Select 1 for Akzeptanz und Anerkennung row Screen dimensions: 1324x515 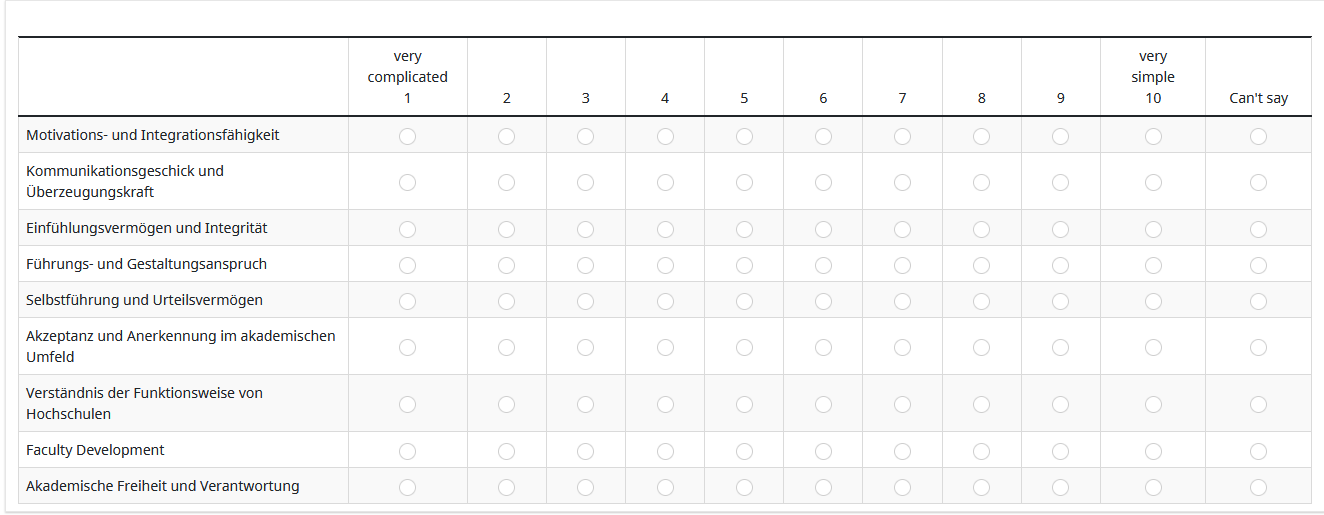coord(407,347)
